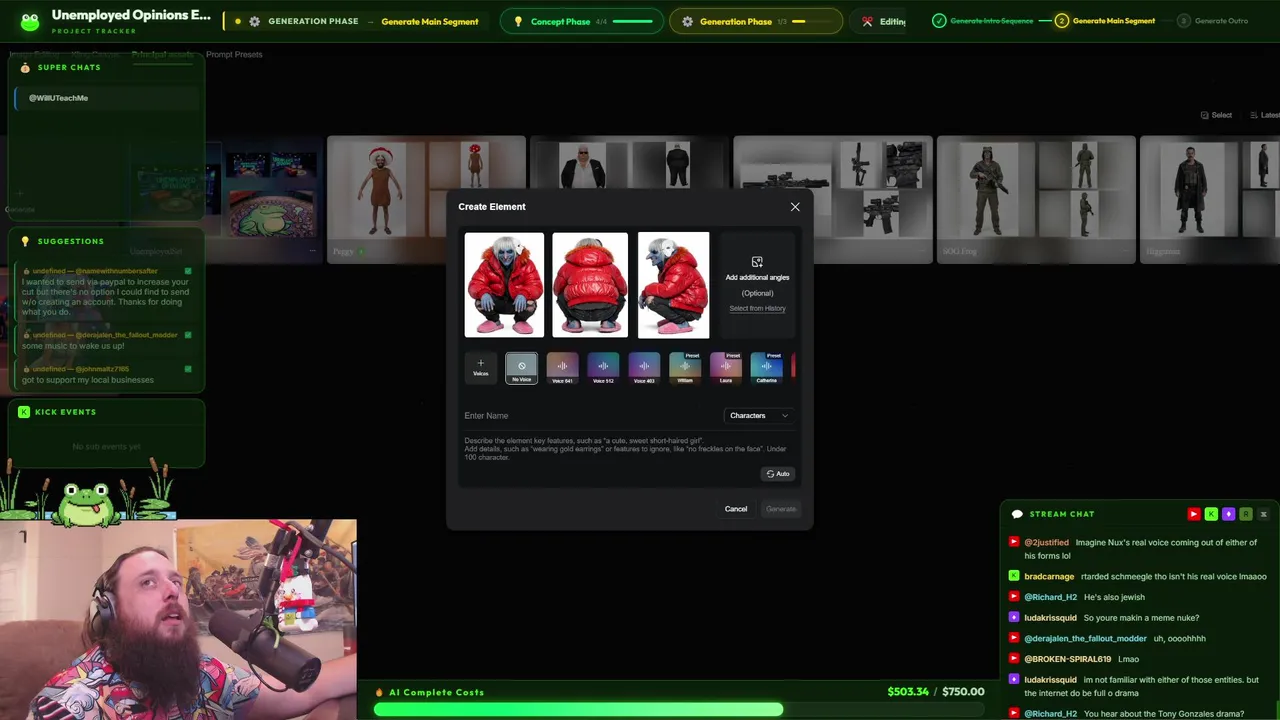Click the Editing scissors icon
The image size is (1280, 720).
coord(867,21)
